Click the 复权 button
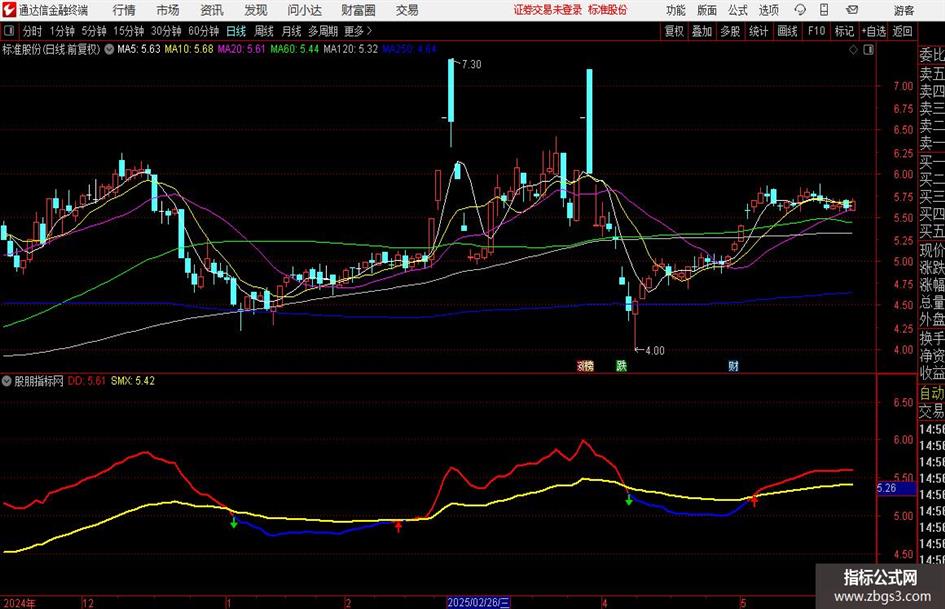This screenshot has height=609, width=945. [674, 31]
